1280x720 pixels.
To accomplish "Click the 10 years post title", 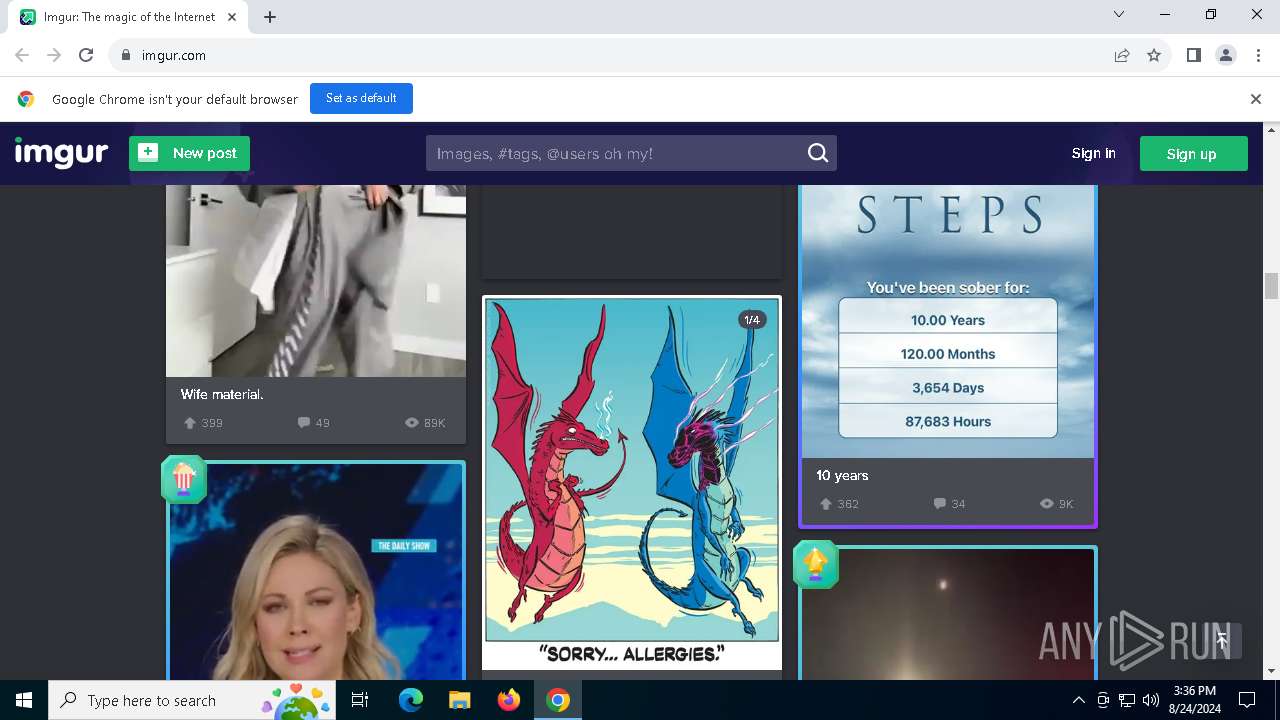I will click(x=842, y=475).
